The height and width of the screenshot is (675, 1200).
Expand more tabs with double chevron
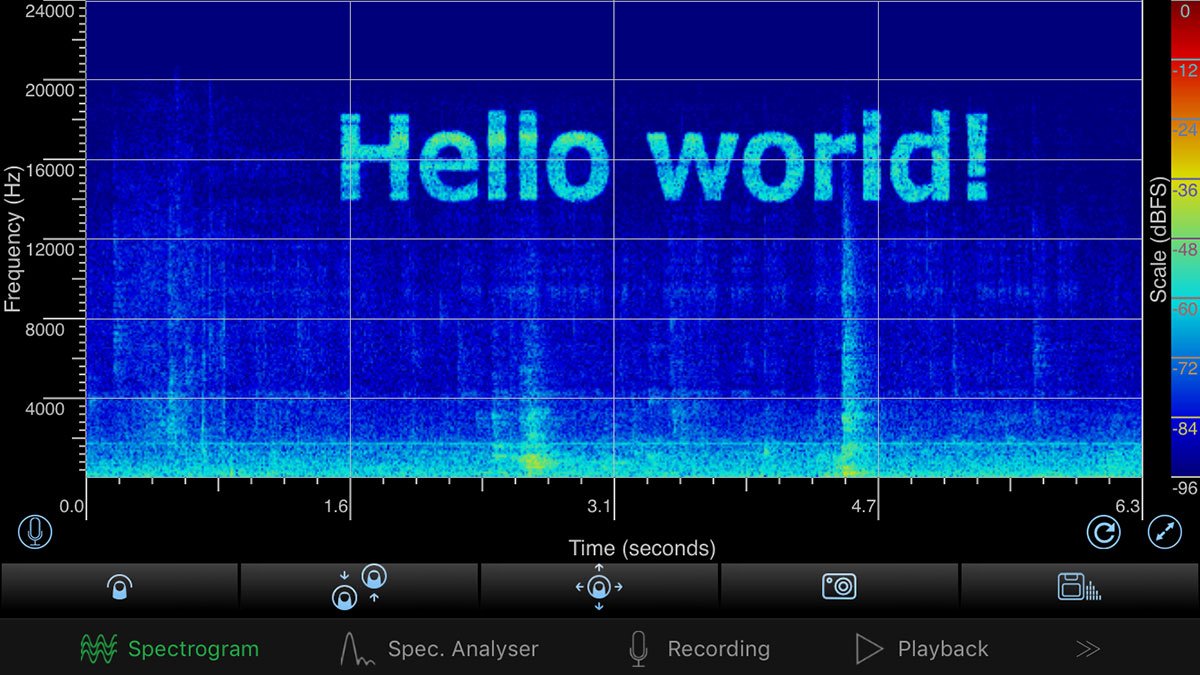(x=1088, y=649)
